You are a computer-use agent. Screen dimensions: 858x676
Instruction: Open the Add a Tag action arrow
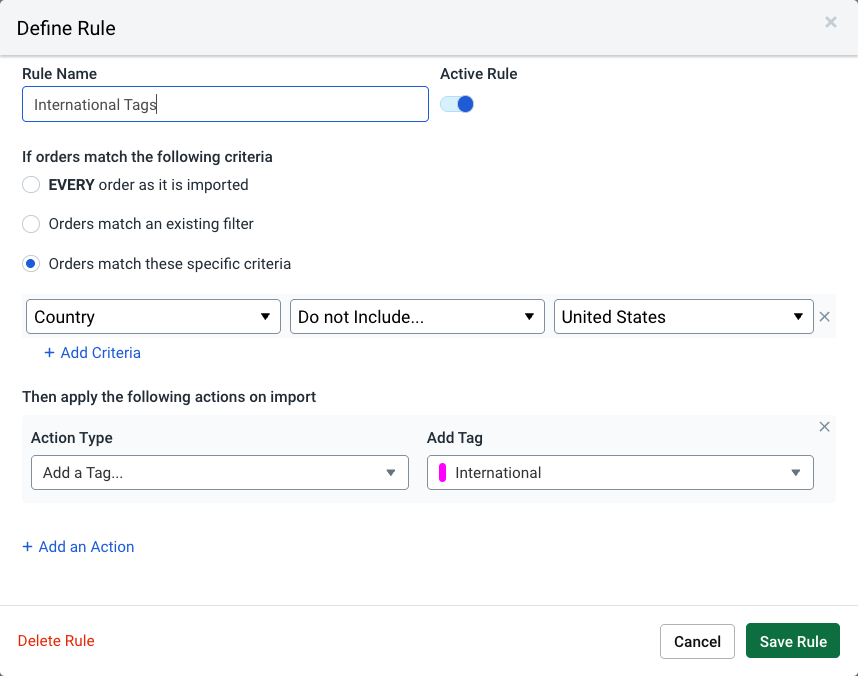(x=390, y=472)
